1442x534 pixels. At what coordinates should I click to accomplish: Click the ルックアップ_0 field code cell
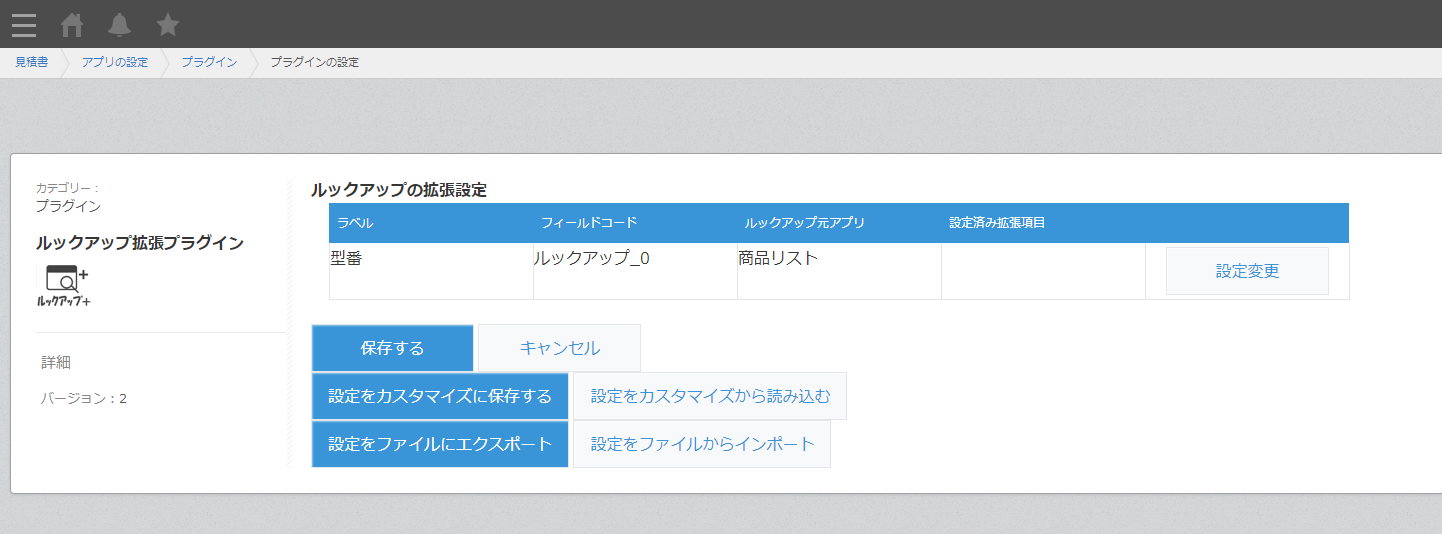[635, 271]
